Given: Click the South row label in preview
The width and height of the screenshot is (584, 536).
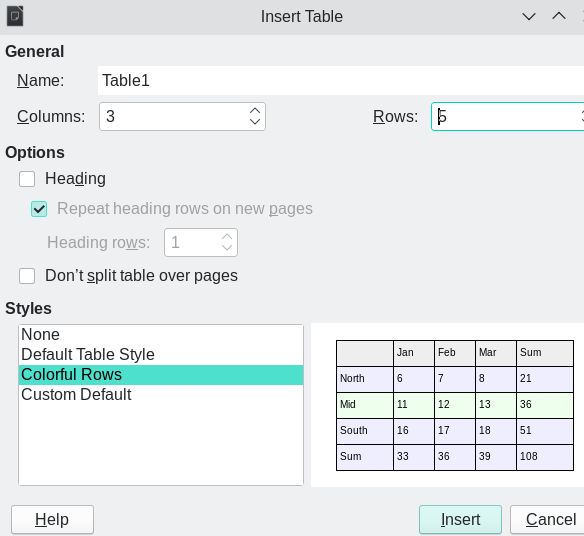Looking at the screenshot, I should pos(353,431).
